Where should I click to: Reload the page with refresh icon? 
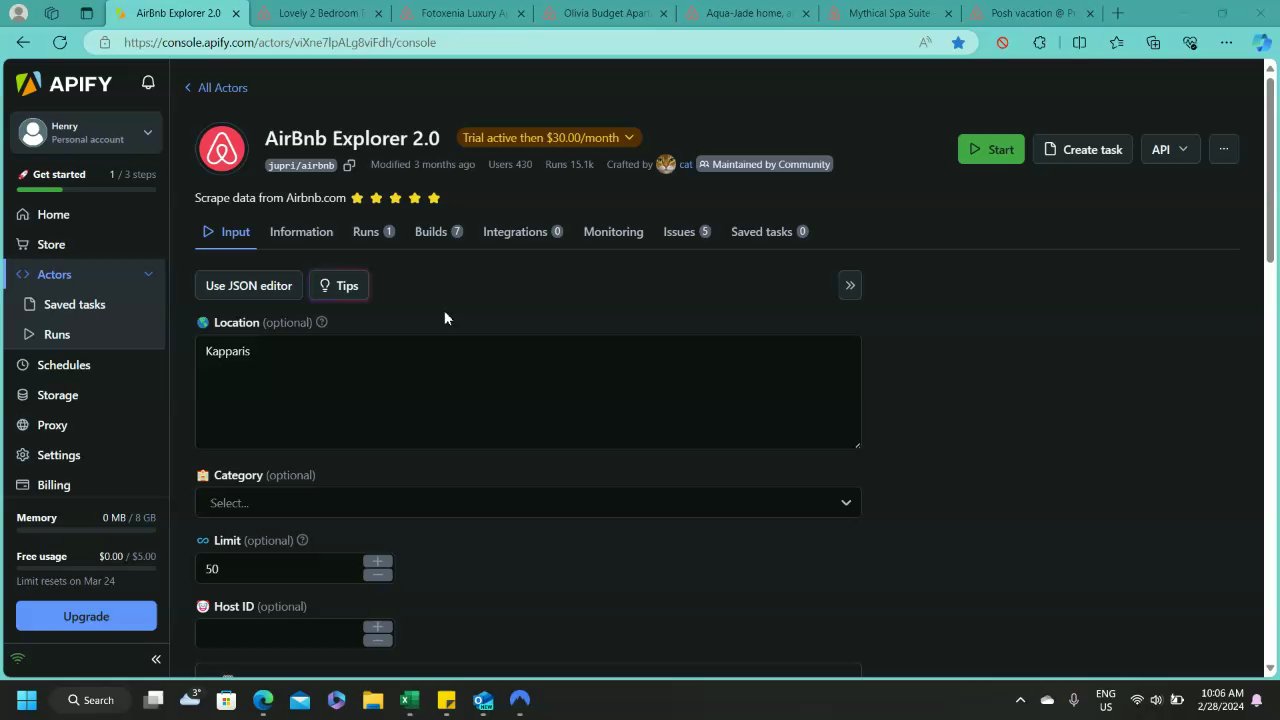pyautogui.click(x=60, y=42)
